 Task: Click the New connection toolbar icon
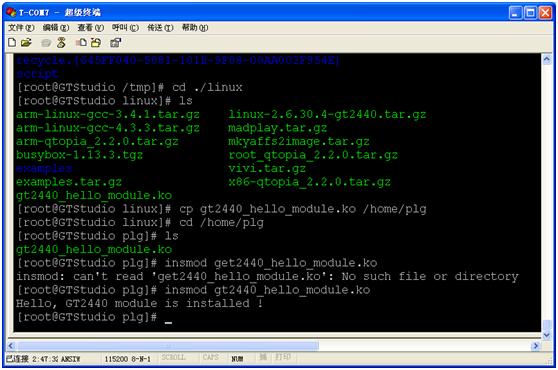pyautogui.click(x=12, y=43)
